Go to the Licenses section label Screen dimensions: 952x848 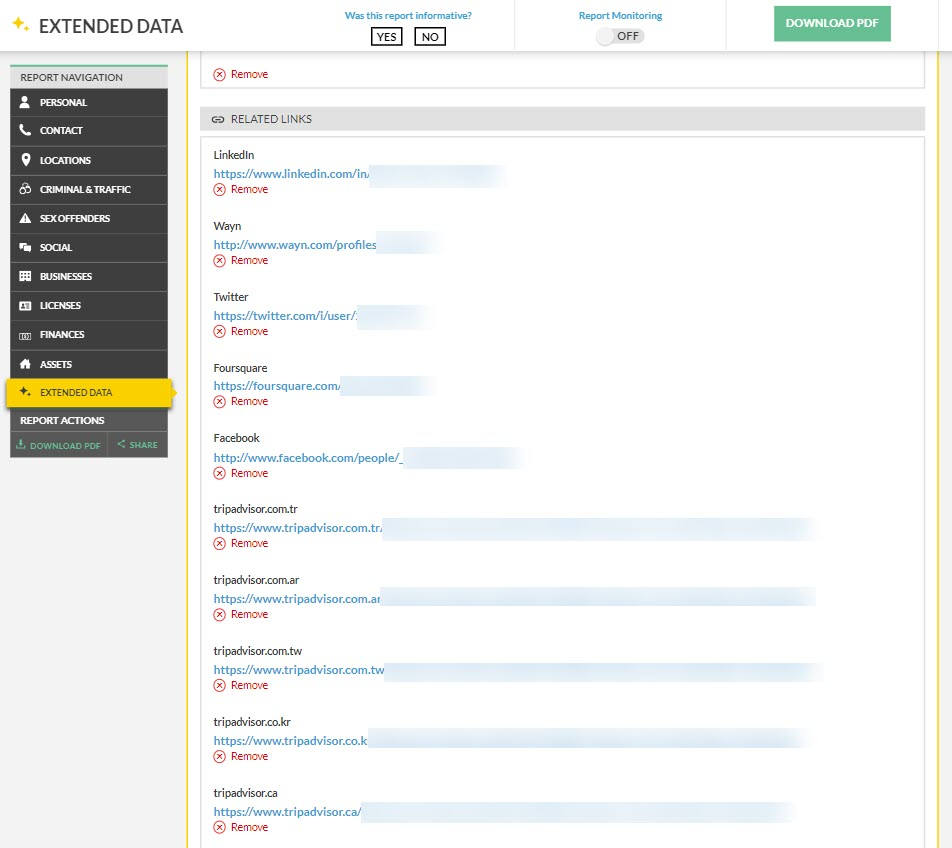[60, 305]
